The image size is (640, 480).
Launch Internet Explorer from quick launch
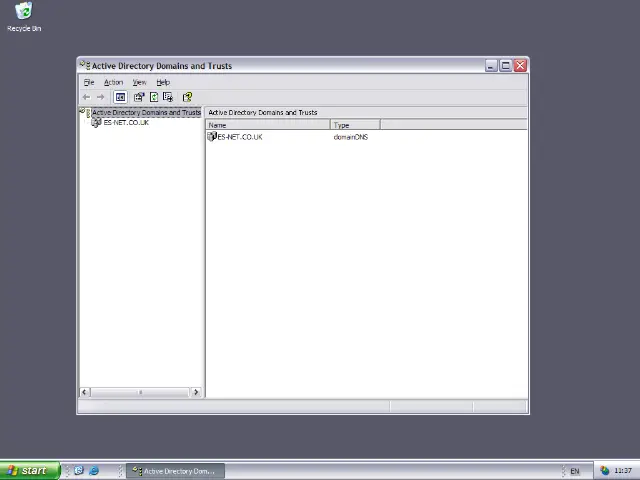[x=94, y=471]
